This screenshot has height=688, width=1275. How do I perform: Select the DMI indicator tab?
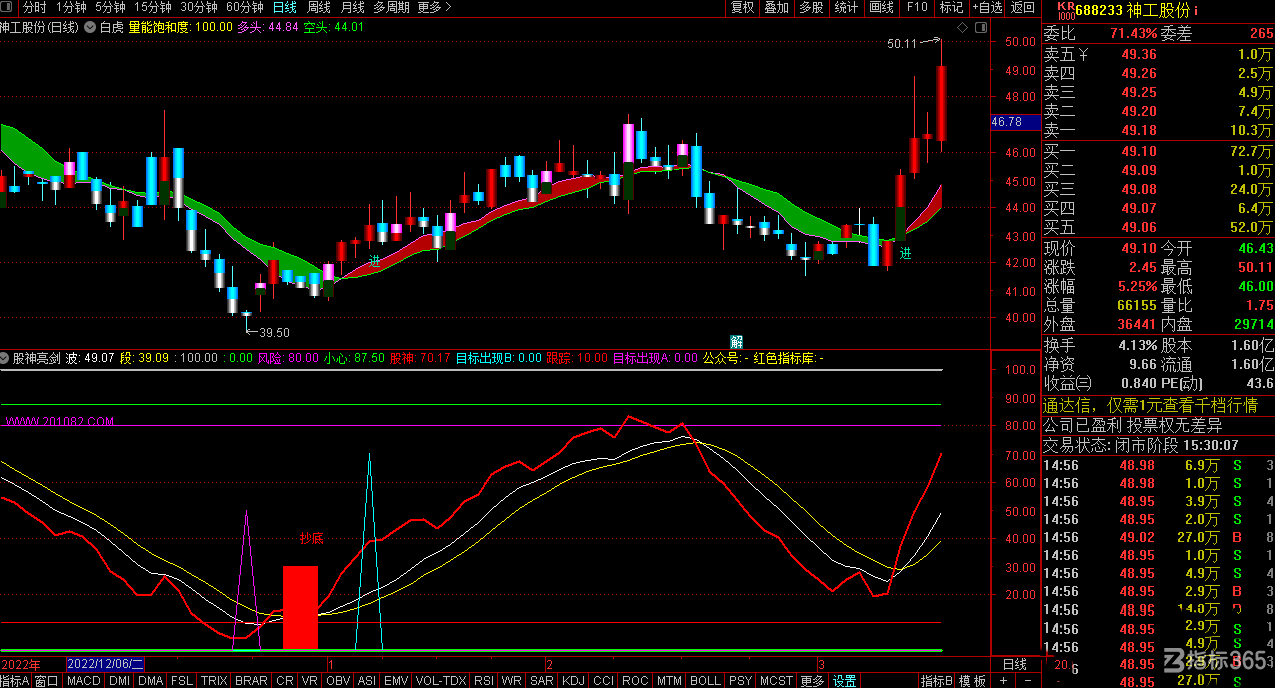pos(119,681)
